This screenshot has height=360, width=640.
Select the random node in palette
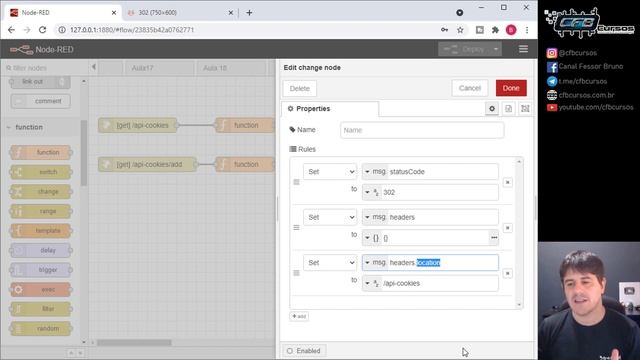pos(41,329)
